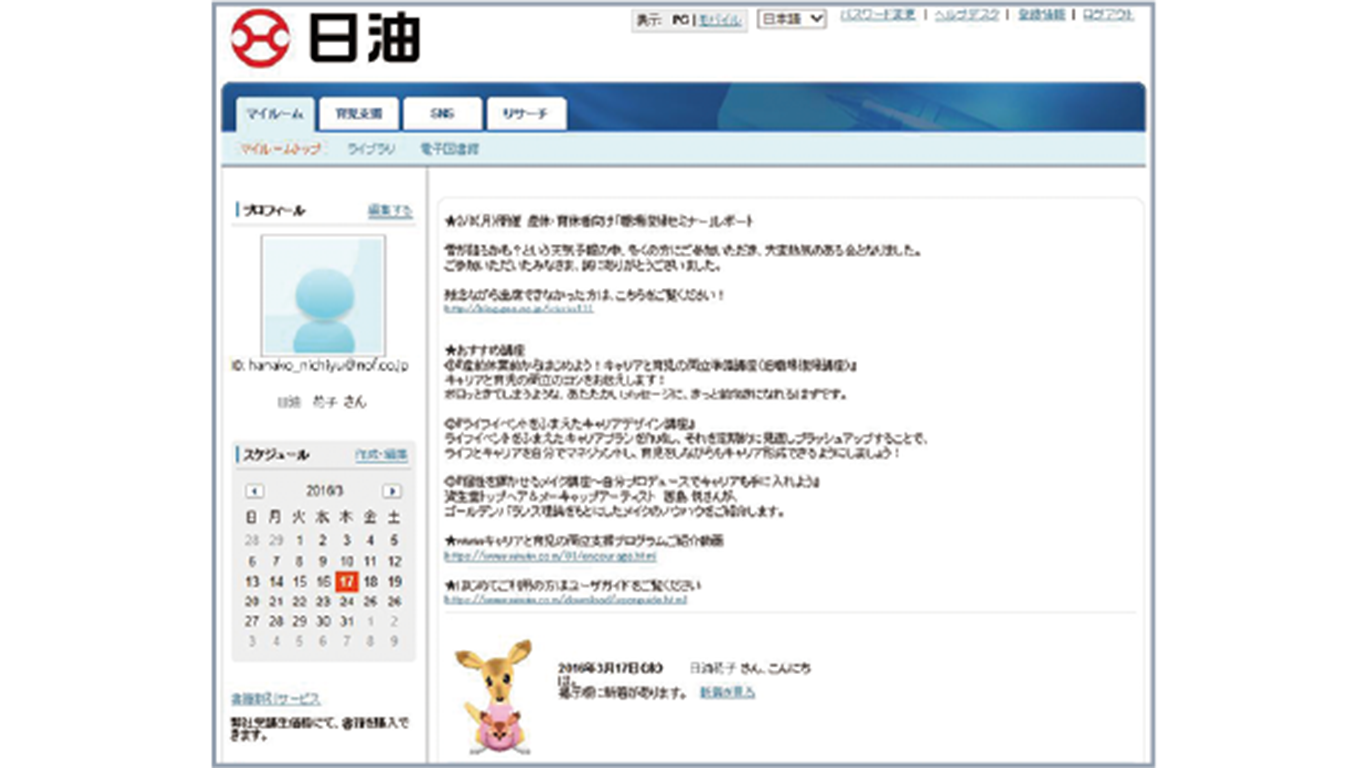Open the リサーチ tab
Viewport: 1366px width, 768px height.
(526, 114)
